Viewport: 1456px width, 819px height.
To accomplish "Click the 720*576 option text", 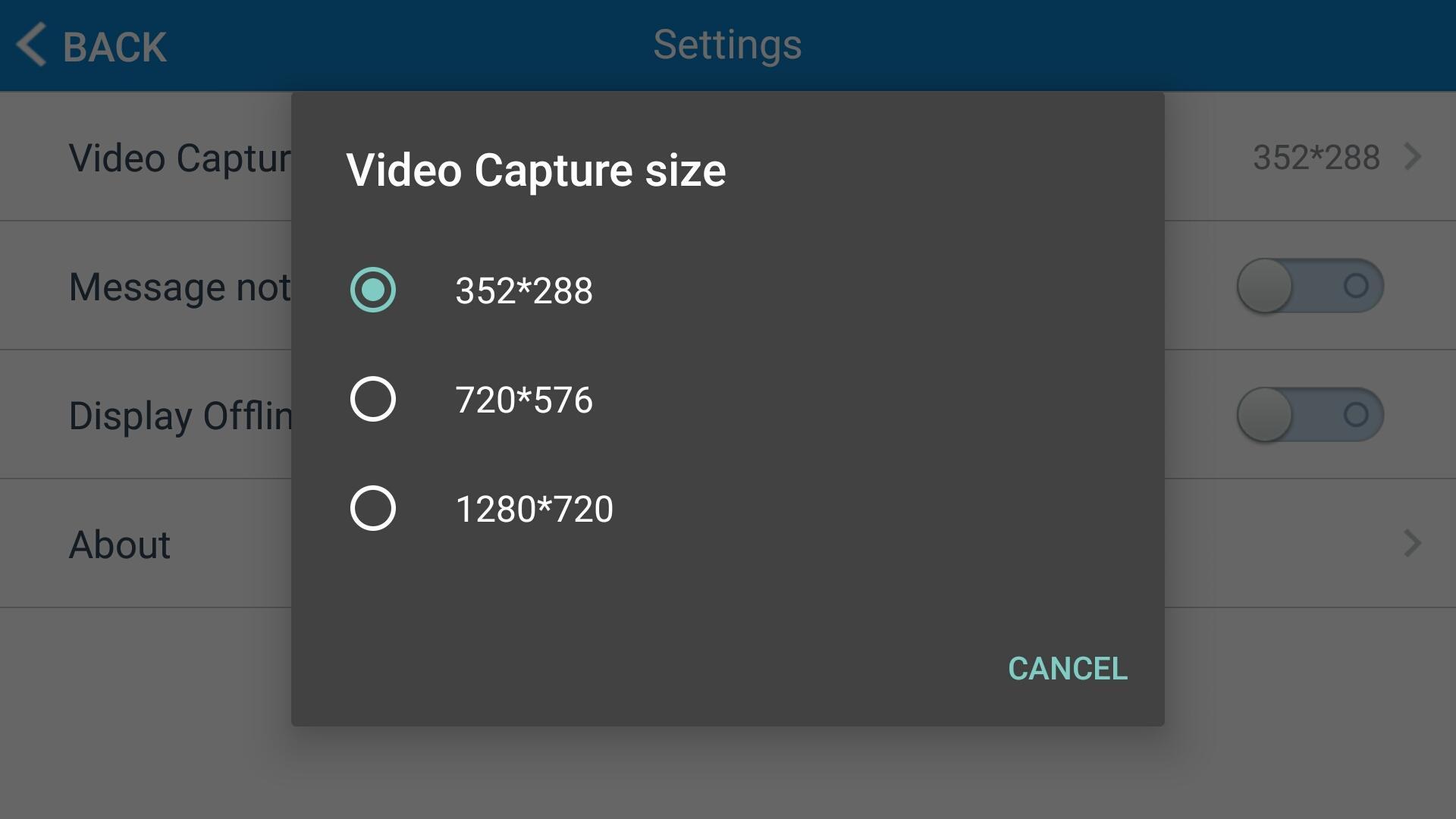I will [x=524, y=400].
